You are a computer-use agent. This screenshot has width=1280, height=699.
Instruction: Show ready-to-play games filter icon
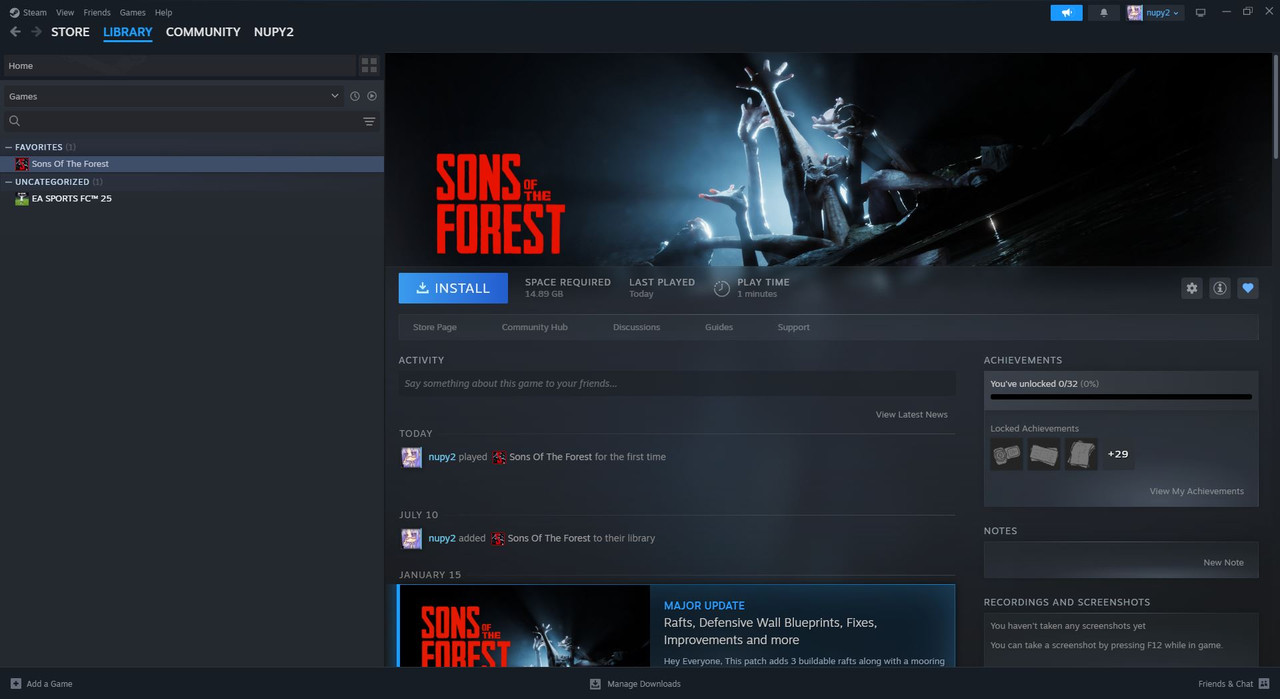(x=372, y=96)
